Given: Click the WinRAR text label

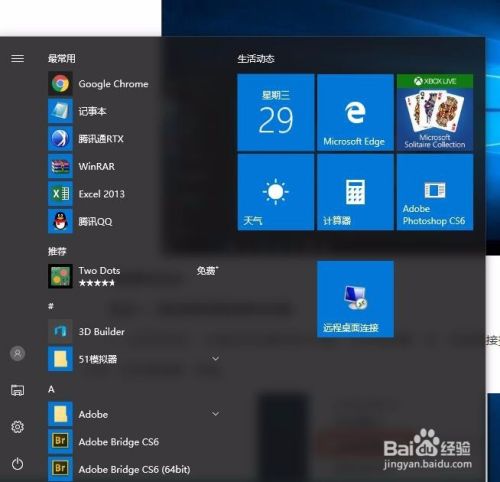Looking at the screenshot, I should (x=97, y=166).
